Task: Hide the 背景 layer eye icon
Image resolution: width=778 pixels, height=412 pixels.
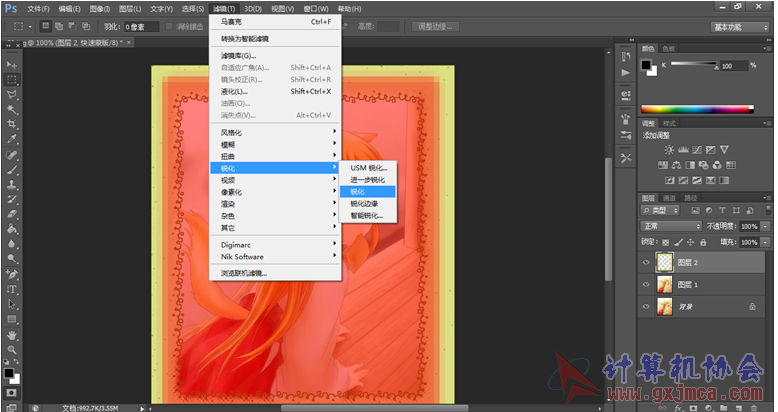Action: [x=646, y=306]
